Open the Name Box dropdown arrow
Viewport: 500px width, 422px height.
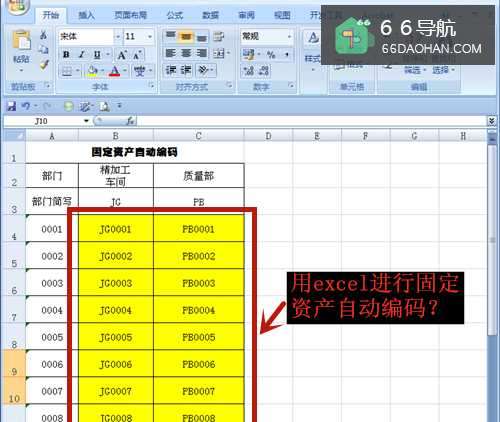tap(86, 121)
